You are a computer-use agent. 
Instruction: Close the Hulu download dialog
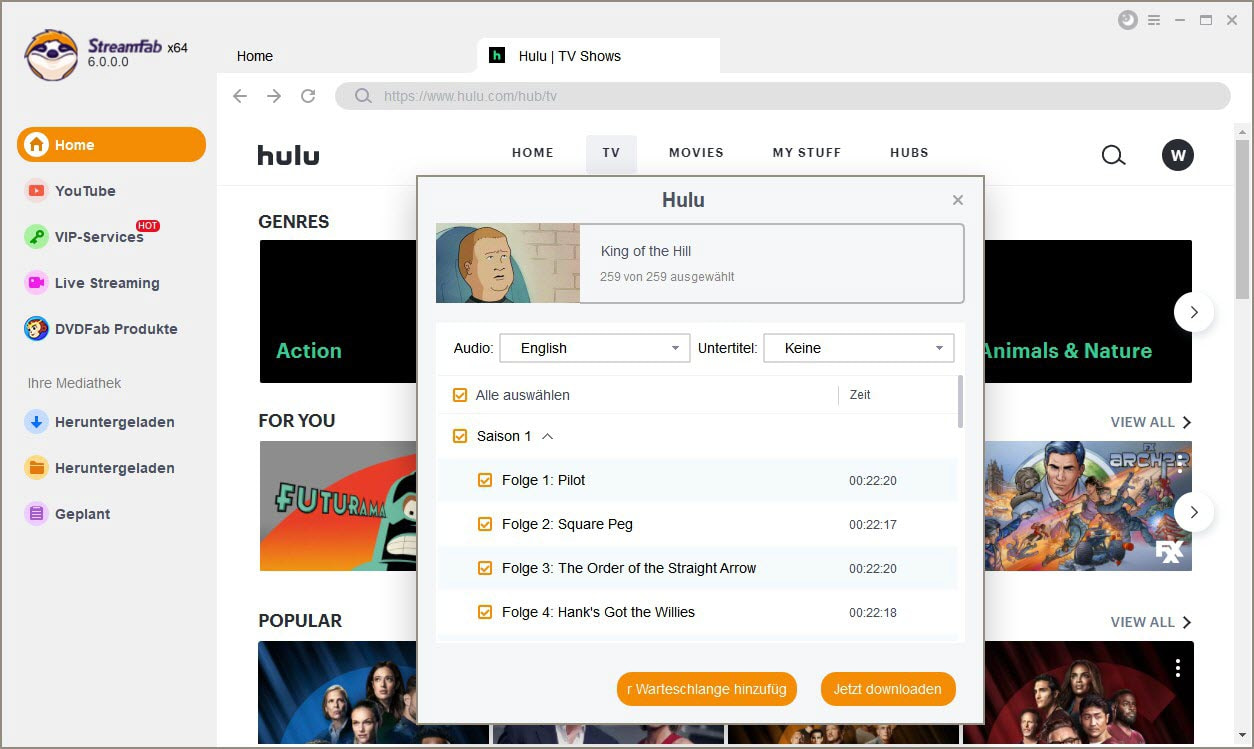[958, 200]
